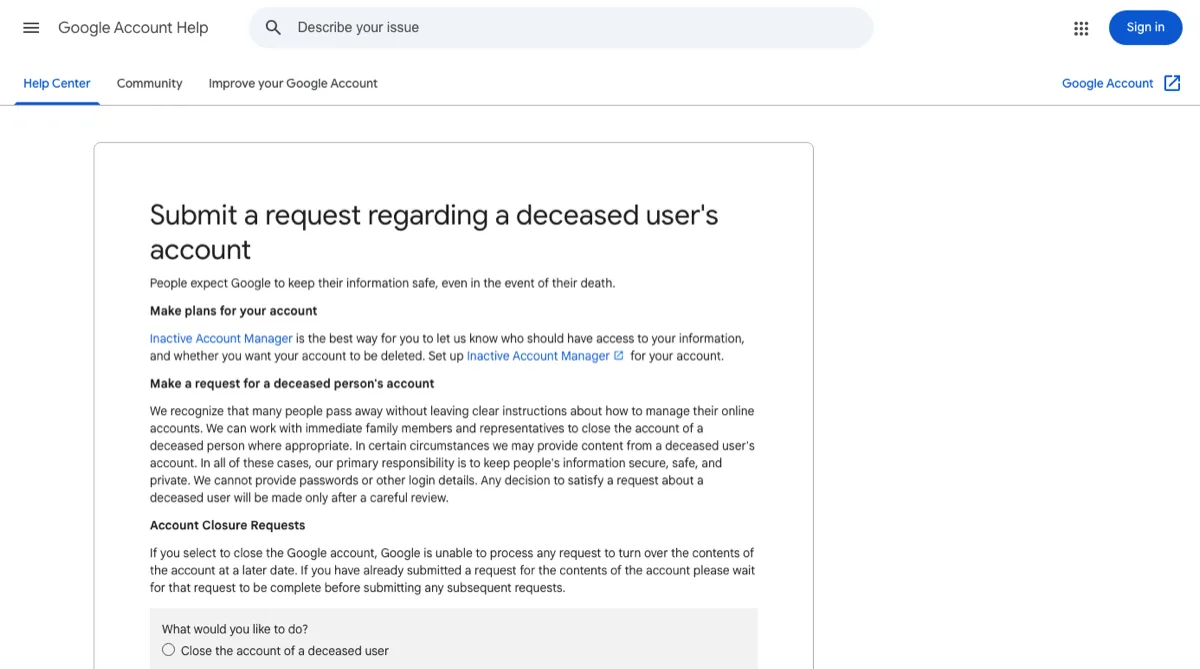
Task: Click 'Make a request for a deceased person's account'
Action: [x=292, y=383]
